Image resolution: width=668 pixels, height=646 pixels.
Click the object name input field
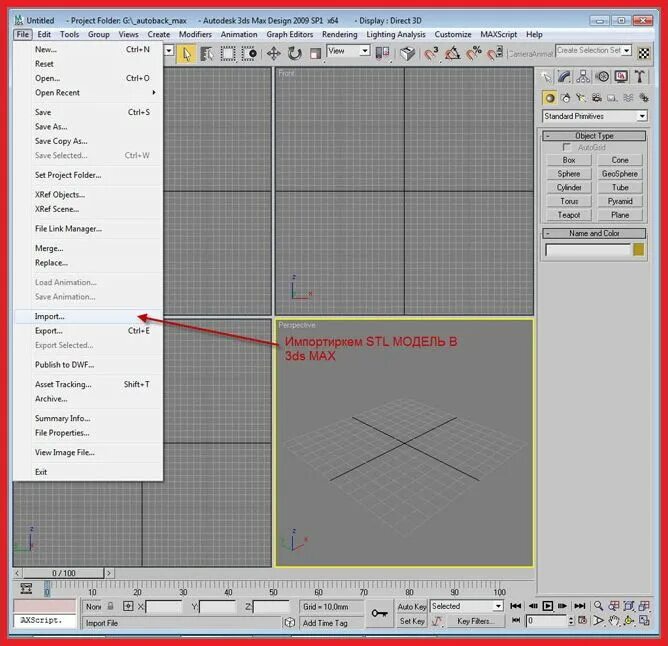click(587, 250)
